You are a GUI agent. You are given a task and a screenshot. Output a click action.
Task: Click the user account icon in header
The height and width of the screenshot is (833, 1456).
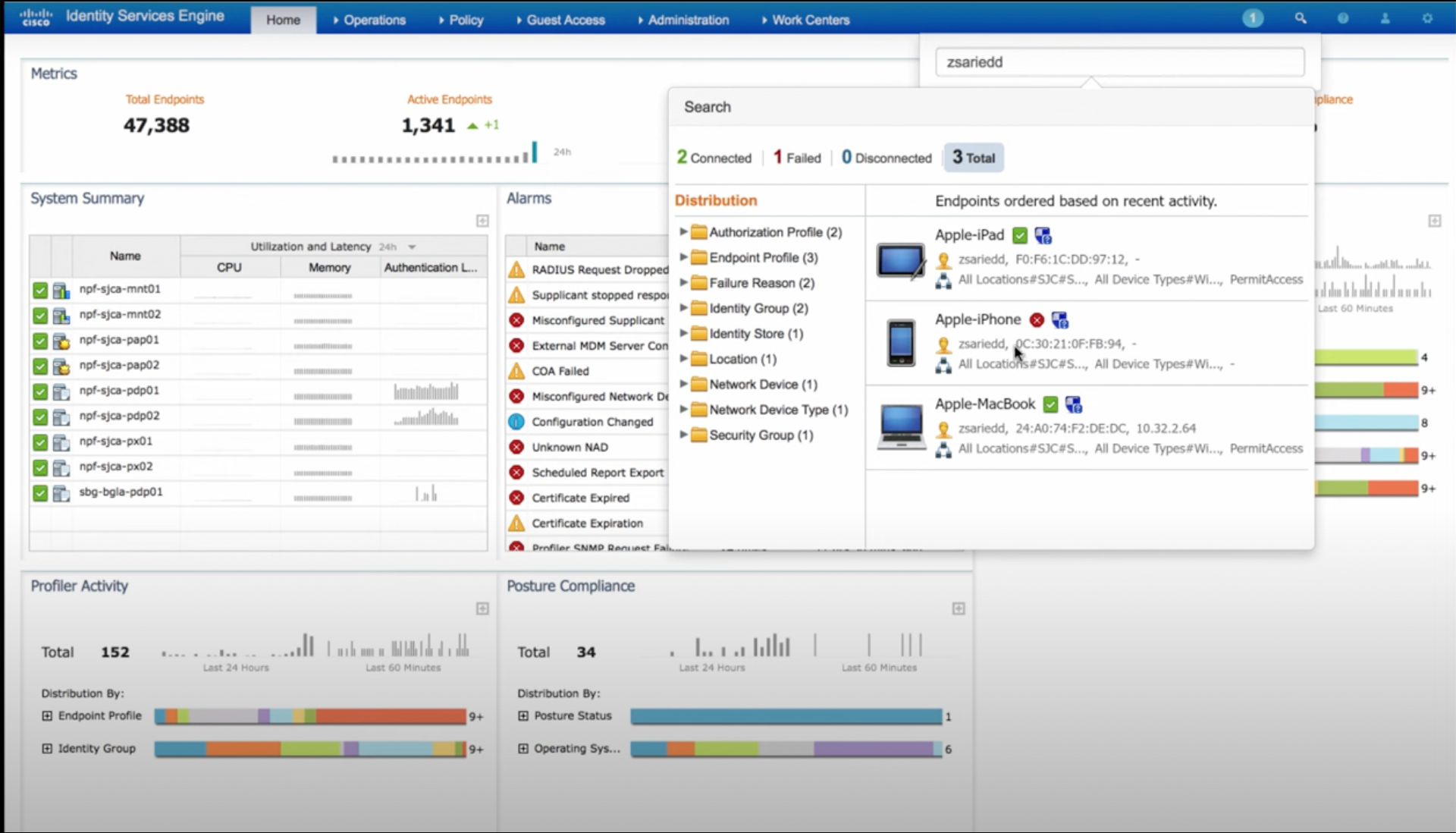click(x=1385, y=18)
